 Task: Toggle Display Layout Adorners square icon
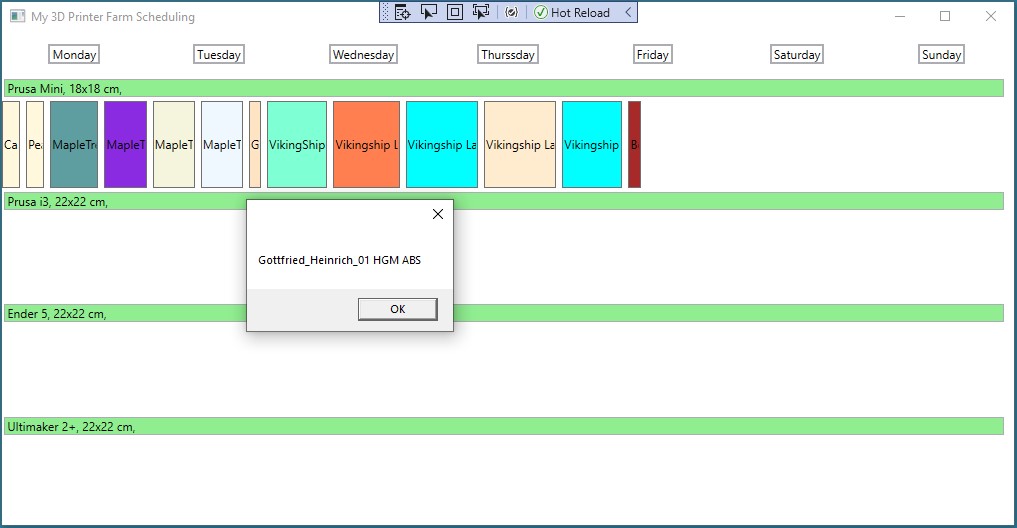pos(455,12)
